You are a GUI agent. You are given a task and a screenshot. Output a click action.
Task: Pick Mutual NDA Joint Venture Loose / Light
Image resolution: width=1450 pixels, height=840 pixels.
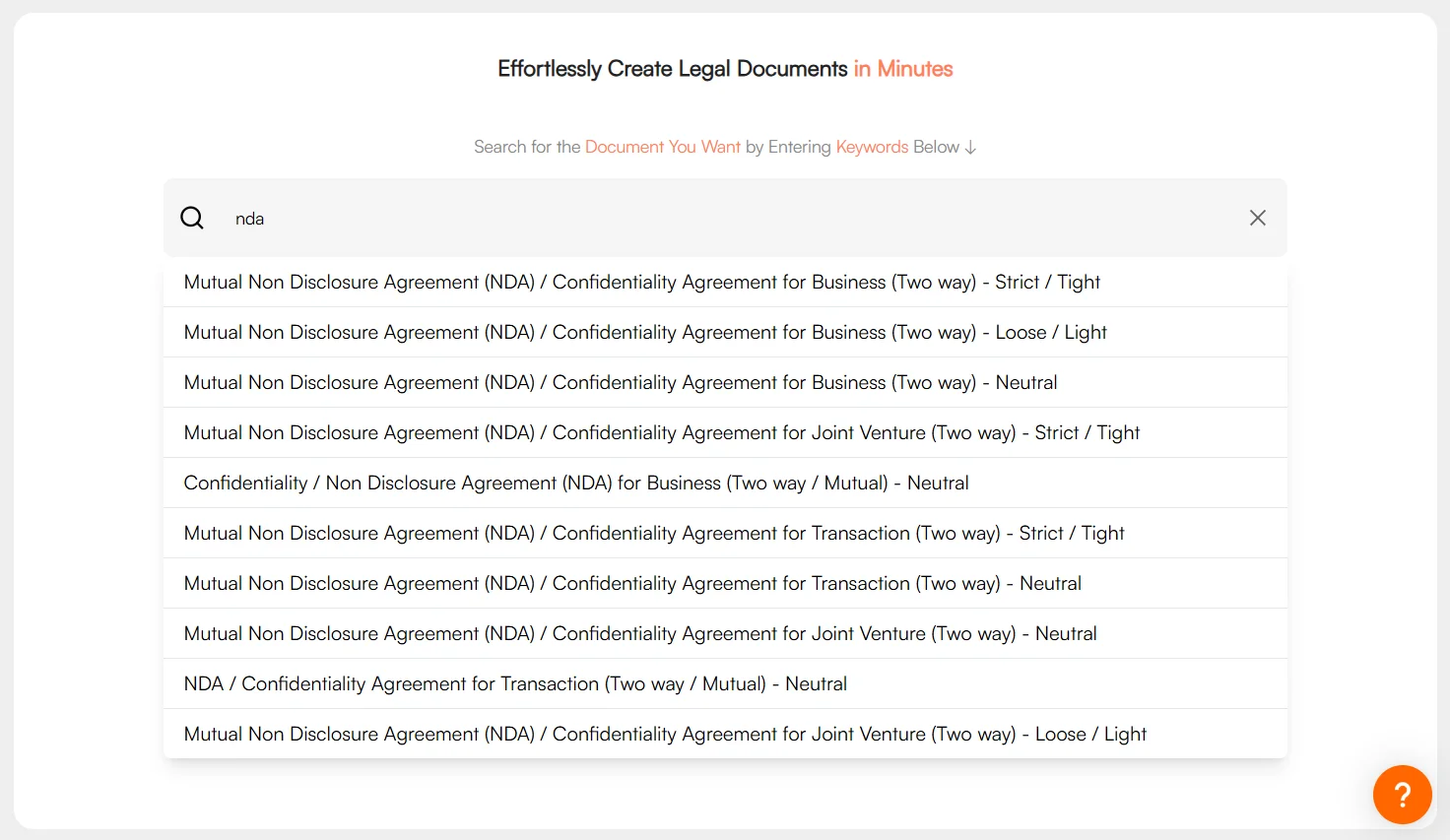pos(665,735)
